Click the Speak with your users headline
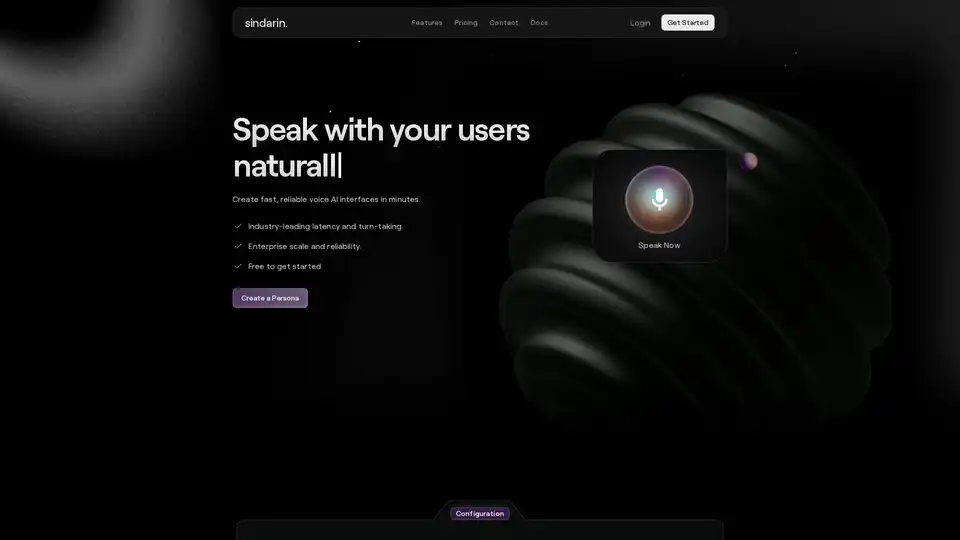Image resolution: width=960 pixels, height=540 pixels. (x=381, y=148)
